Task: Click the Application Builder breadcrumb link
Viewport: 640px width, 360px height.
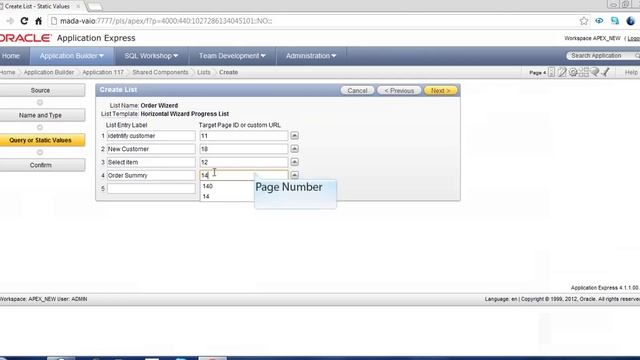Action: click(x=49, y=72)
